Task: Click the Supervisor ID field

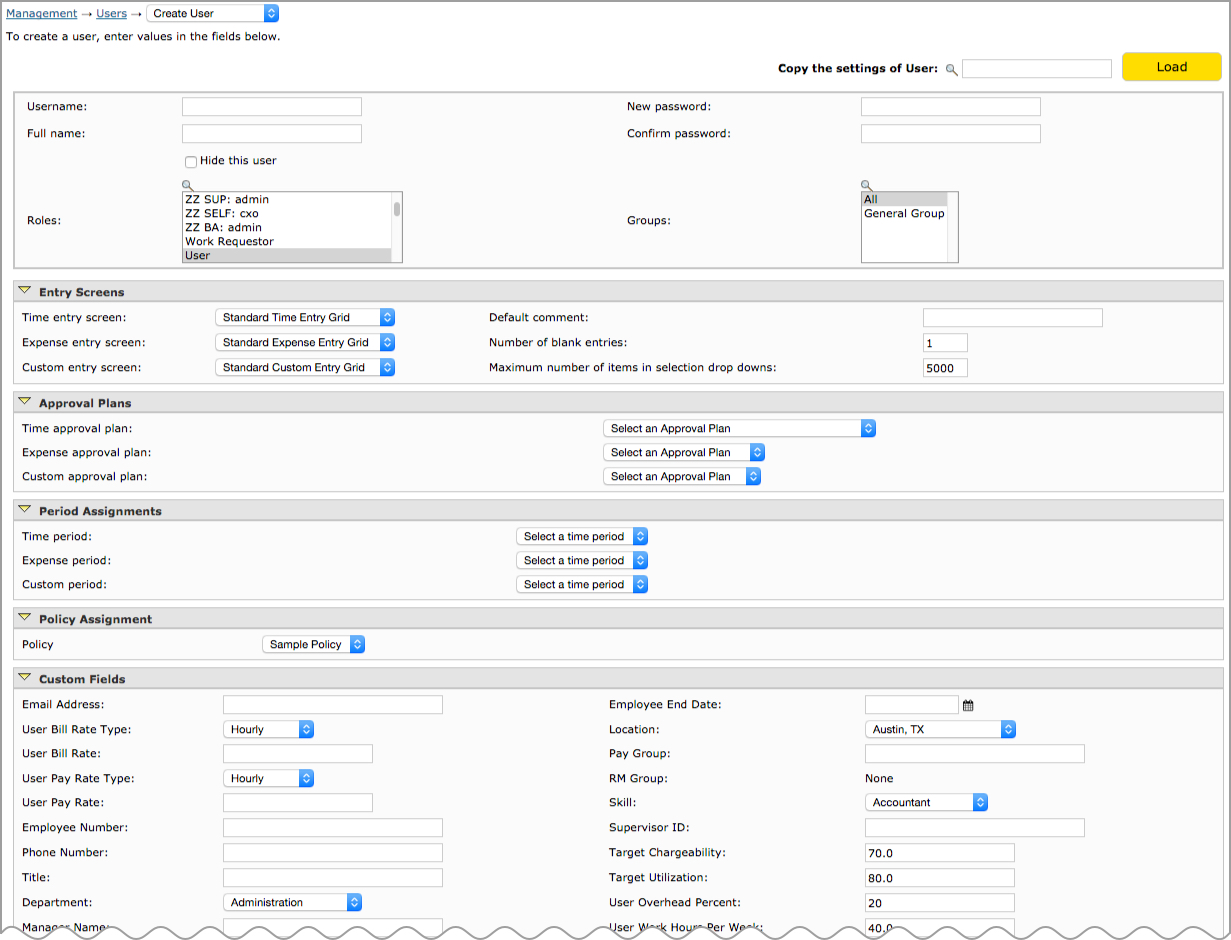Action: [975, 828]
